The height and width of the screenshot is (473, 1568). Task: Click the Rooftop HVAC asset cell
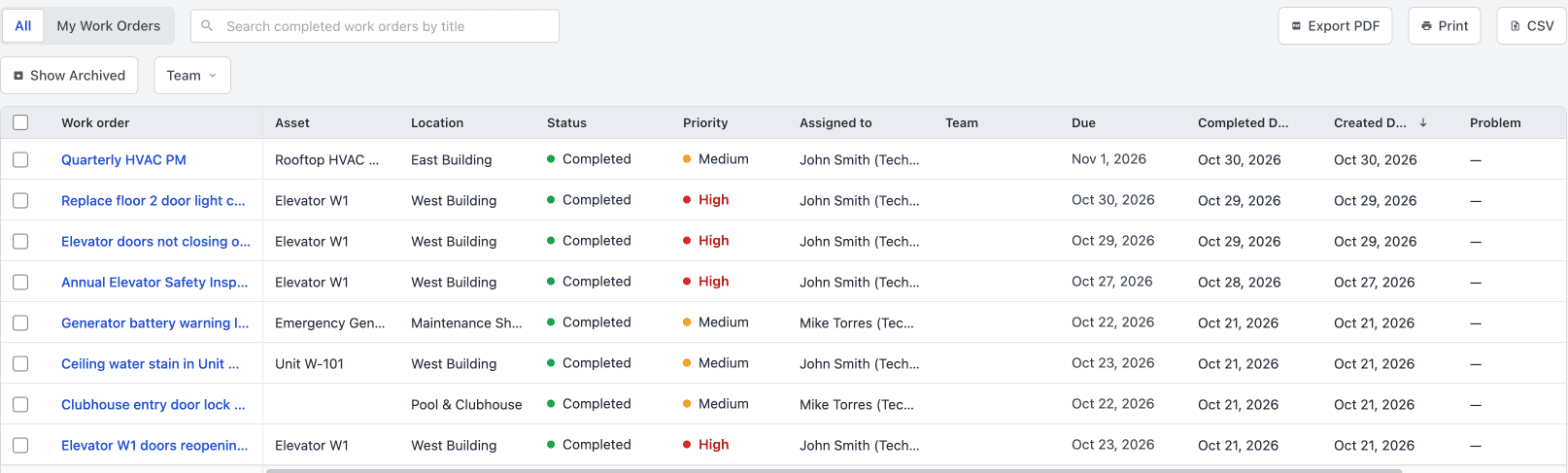coord(327,160)
